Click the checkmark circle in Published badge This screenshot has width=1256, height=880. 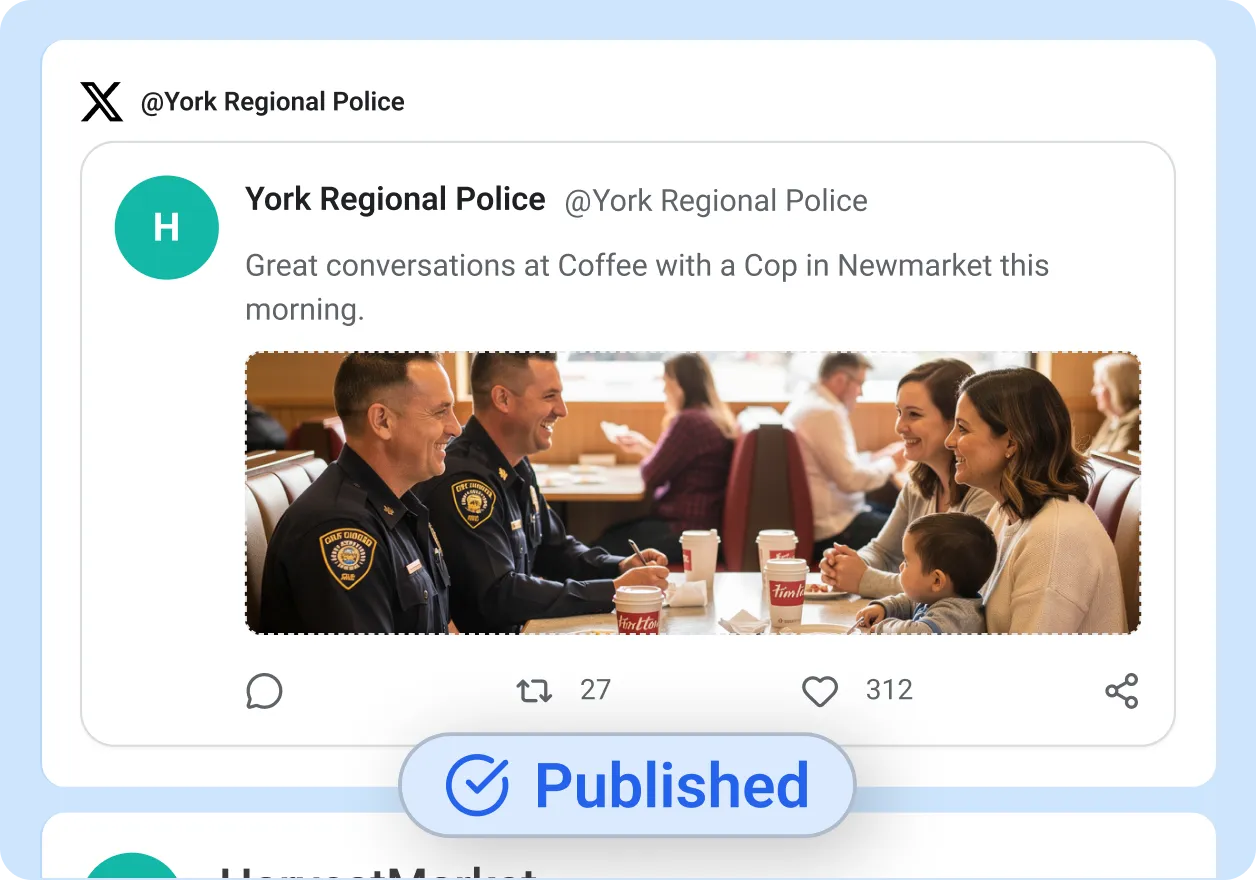[x=477, y=786]
